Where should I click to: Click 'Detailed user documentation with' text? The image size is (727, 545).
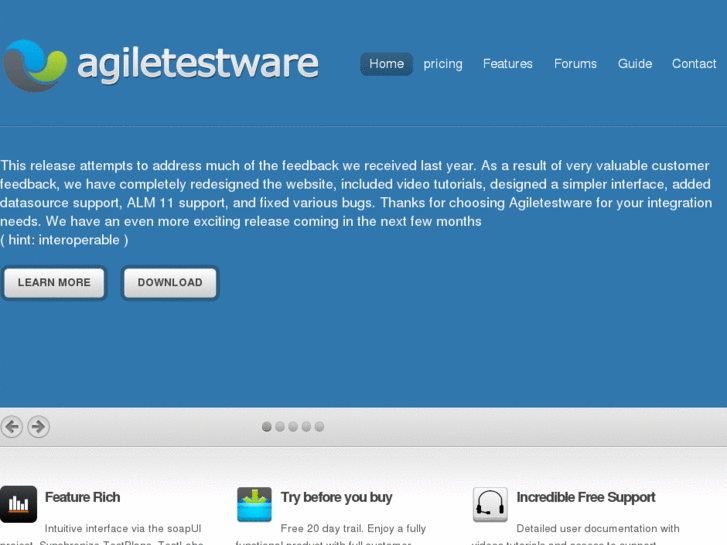598,528
